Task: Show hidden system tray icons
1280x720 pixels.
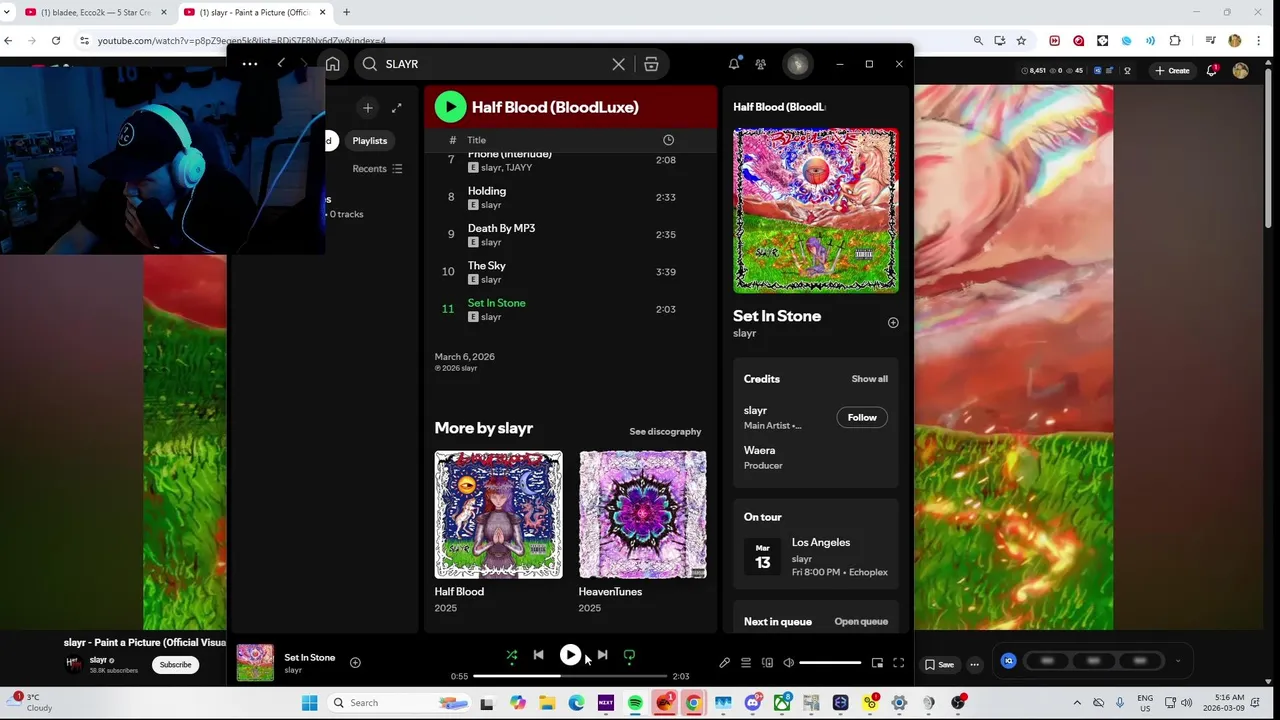Action: point(1077,703)
